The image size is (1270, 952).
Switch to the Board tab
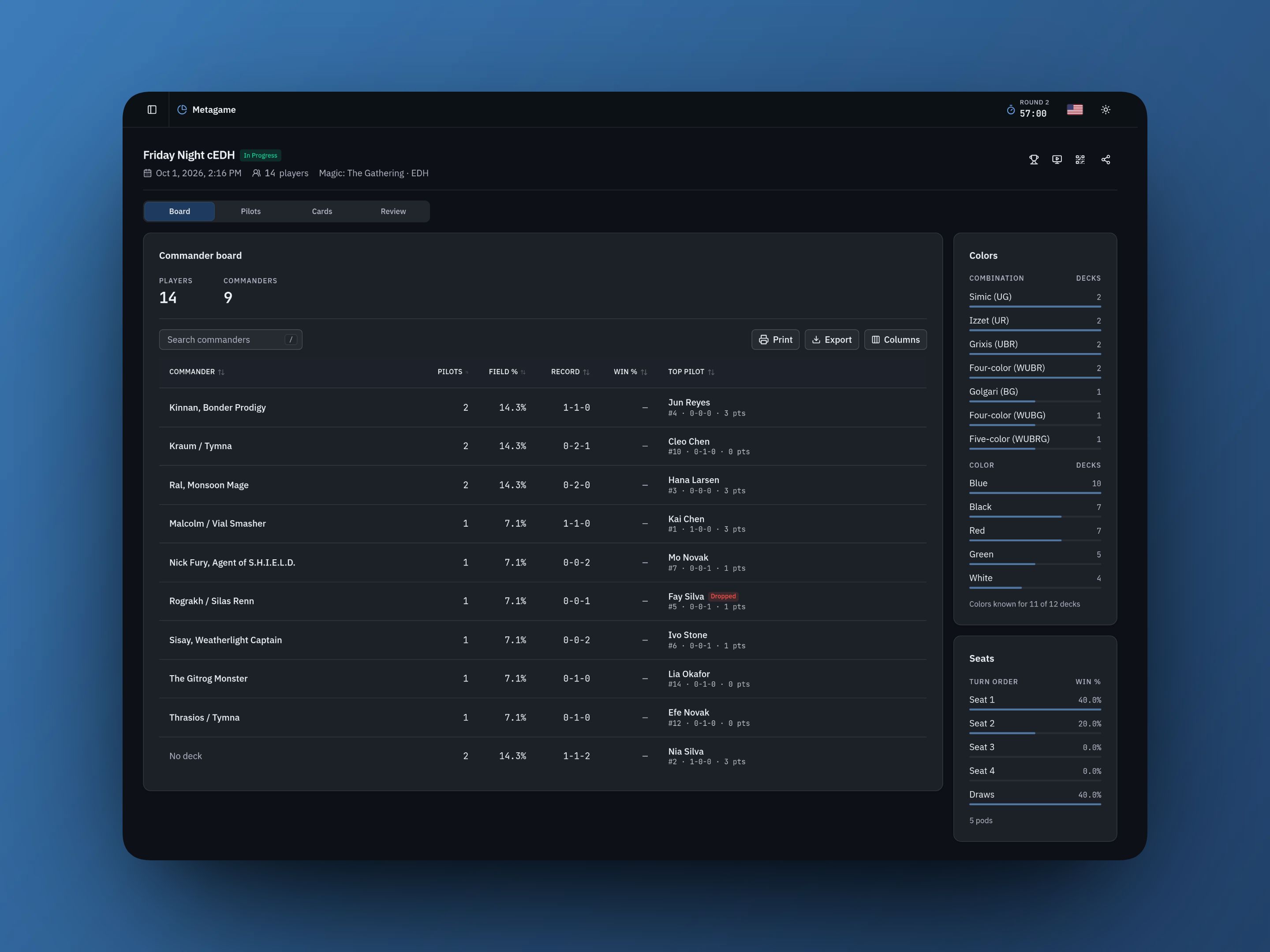(x=180, y=211)
